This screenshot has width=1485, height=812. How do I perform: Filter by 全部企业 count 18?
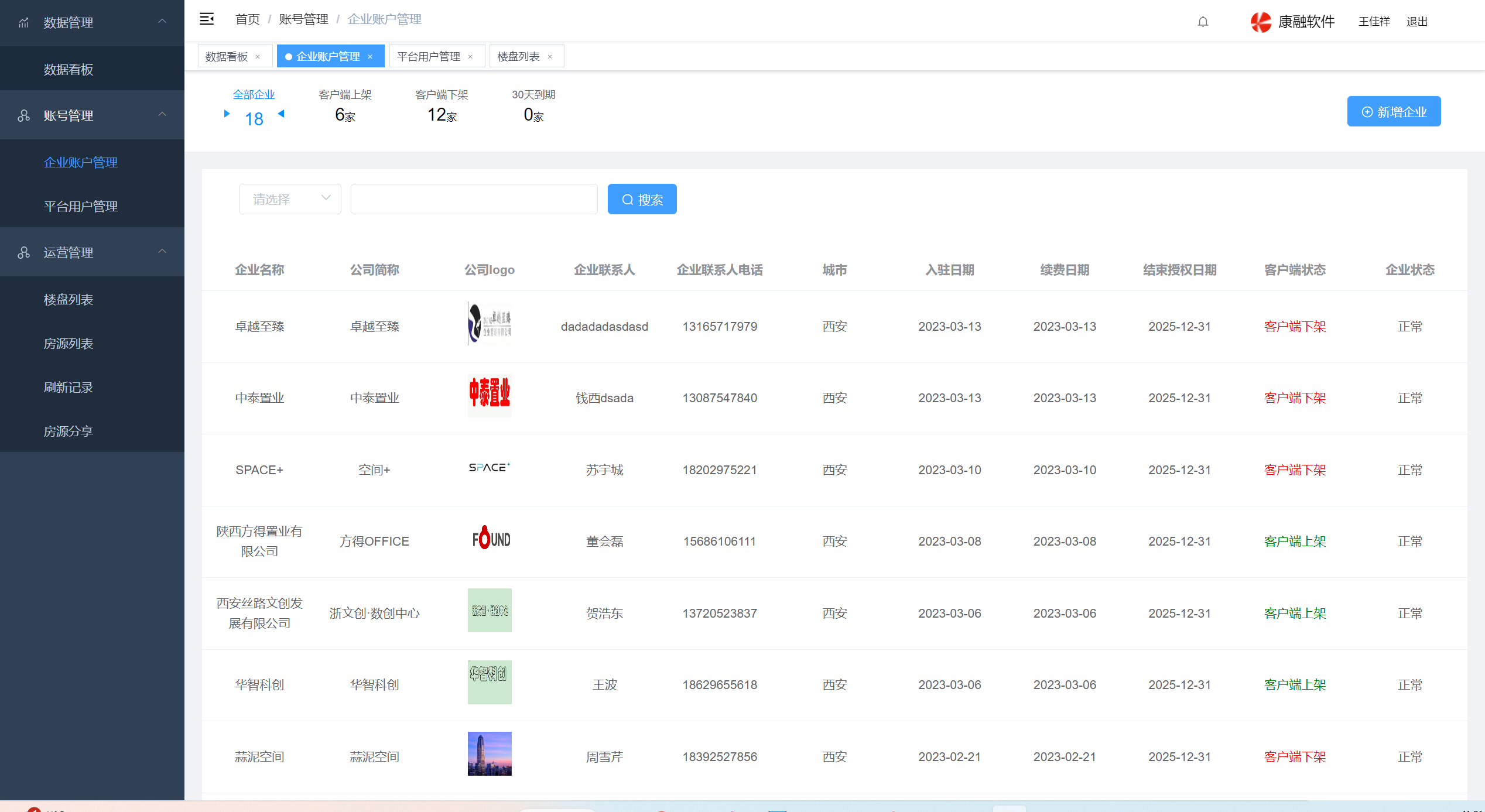[x=254, y=109]
